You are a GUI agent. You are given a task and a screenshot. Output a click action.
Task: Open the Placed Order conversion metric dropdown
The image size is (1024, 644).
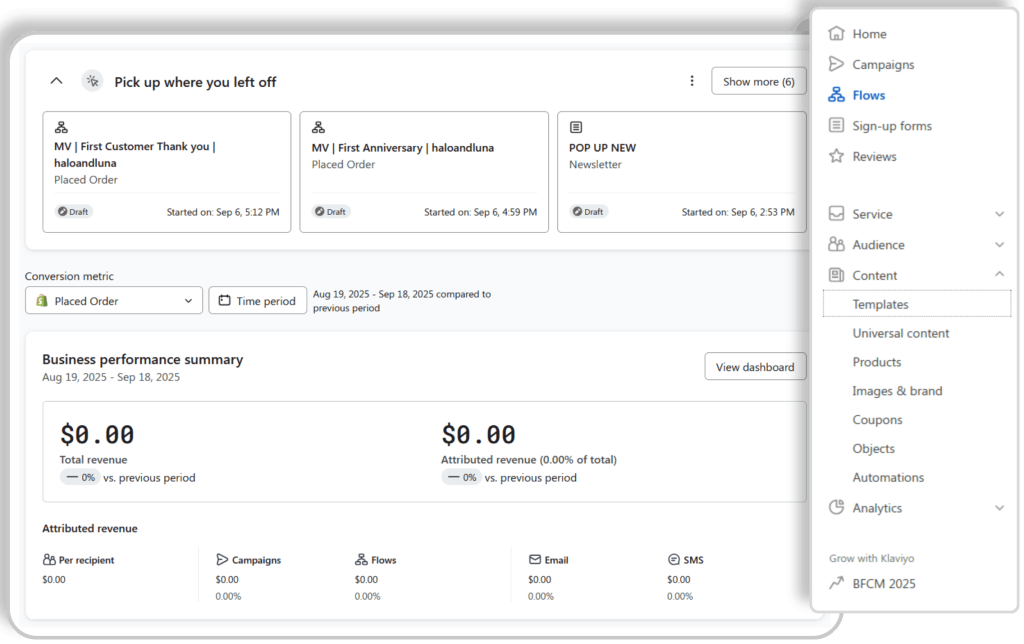pyautogui.click(x=114, y=301)
